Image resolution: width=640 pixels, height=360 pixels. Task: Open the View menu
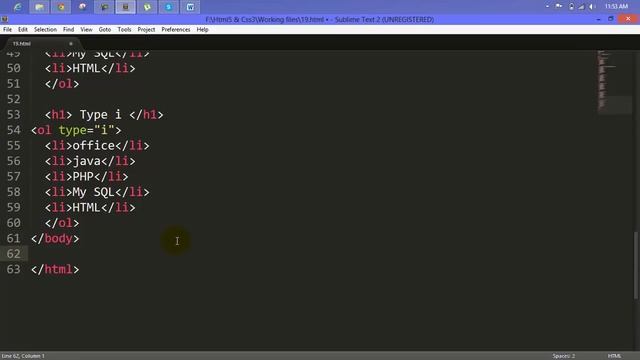pyautogui.click(x=87, y=29)
